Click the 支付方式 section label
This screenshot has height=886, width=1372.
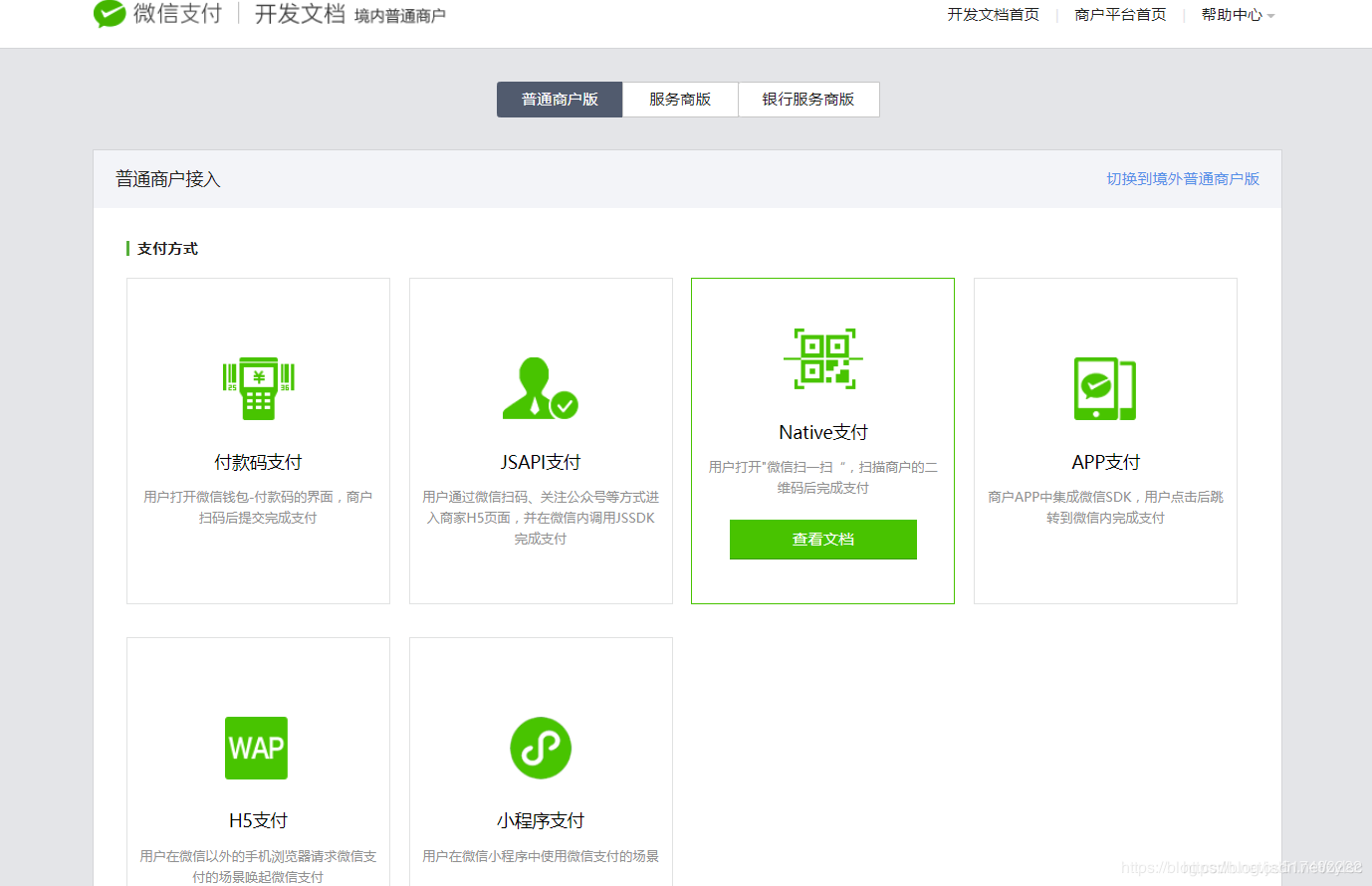pyautogui.click(x=167, y=249)
